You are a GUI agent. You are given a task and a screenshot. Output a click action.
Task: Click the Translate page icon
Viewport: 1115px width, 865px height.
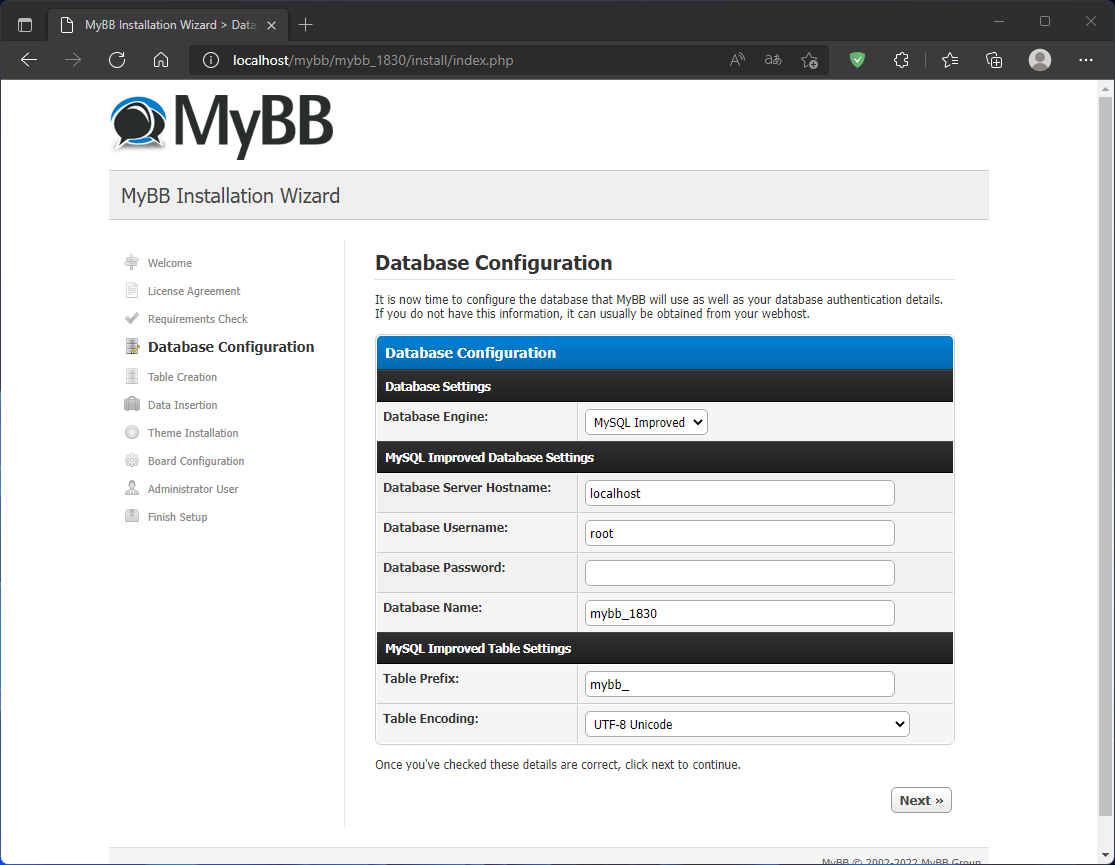pyautogui.click(x=773, y=60)
